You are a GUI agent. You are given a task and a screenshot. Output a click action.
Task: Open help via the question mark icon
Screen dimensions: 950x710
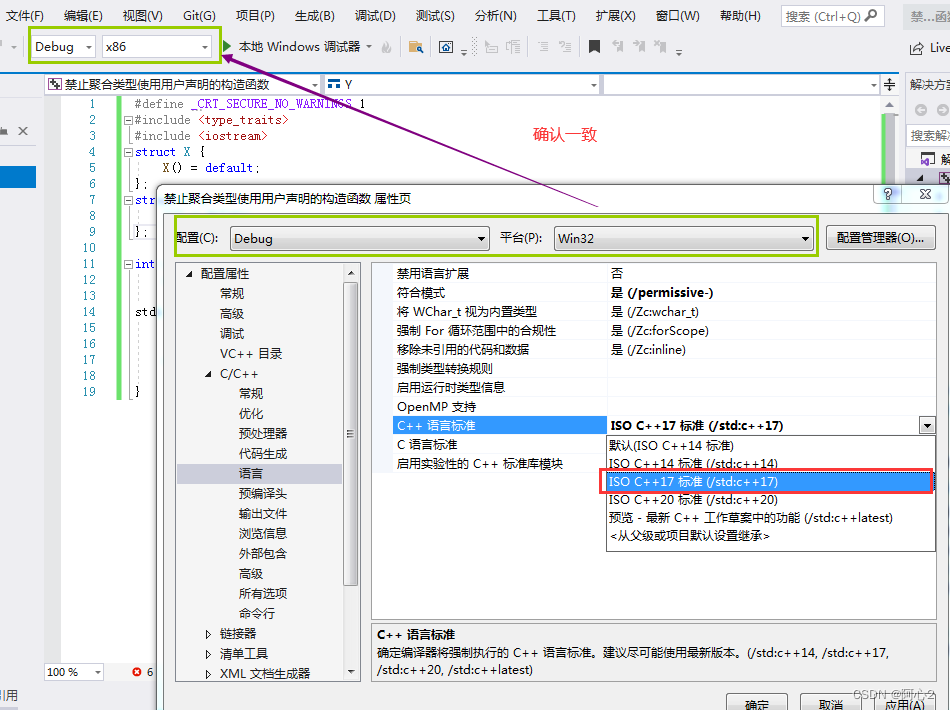[x=887, y=195]
